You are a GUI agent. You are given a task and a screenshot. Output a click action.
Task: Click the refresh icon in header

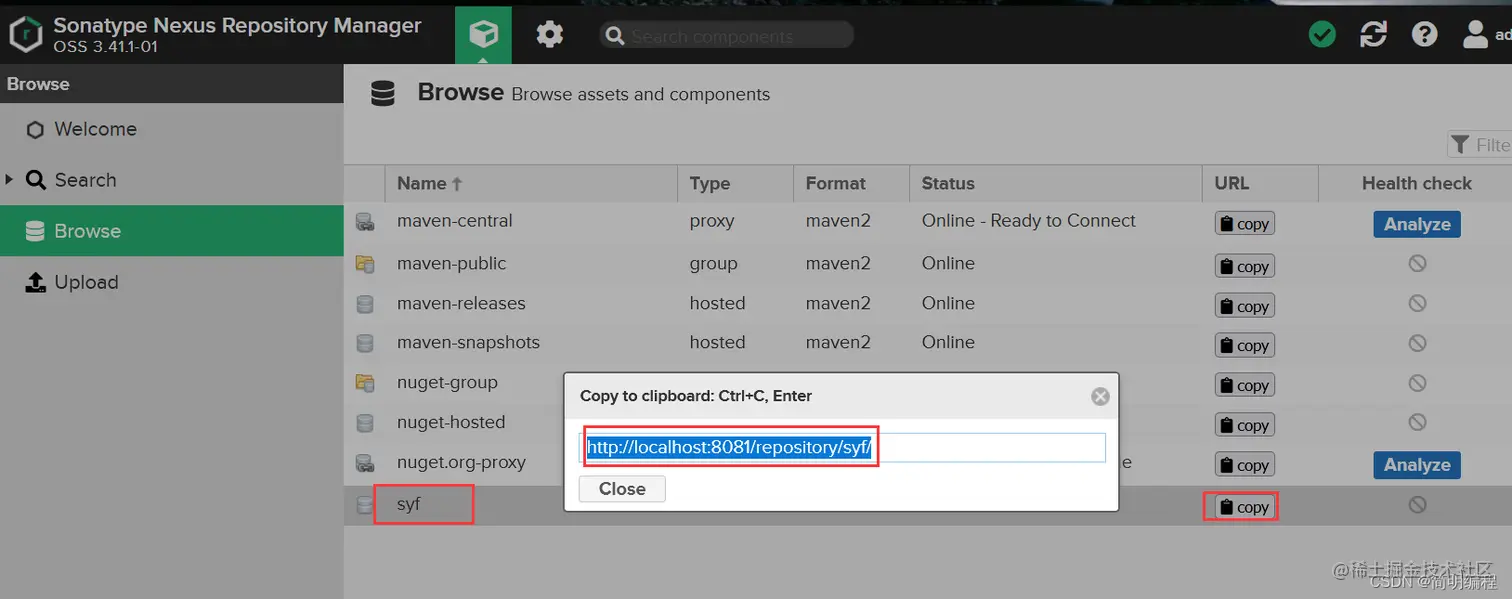[1373, 35]
